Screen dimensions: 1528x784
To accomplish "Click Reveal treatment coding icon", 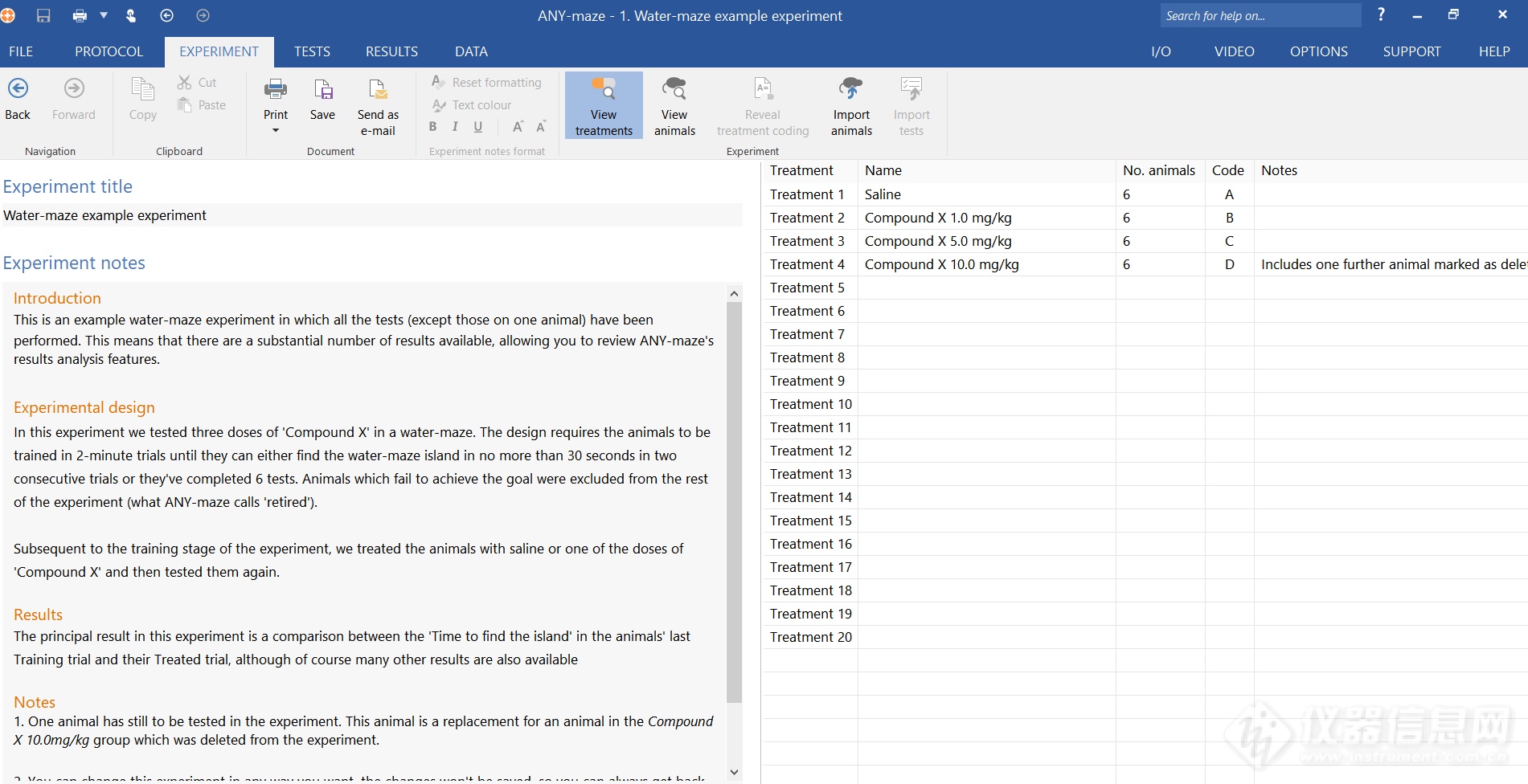I will click(763, 89).
